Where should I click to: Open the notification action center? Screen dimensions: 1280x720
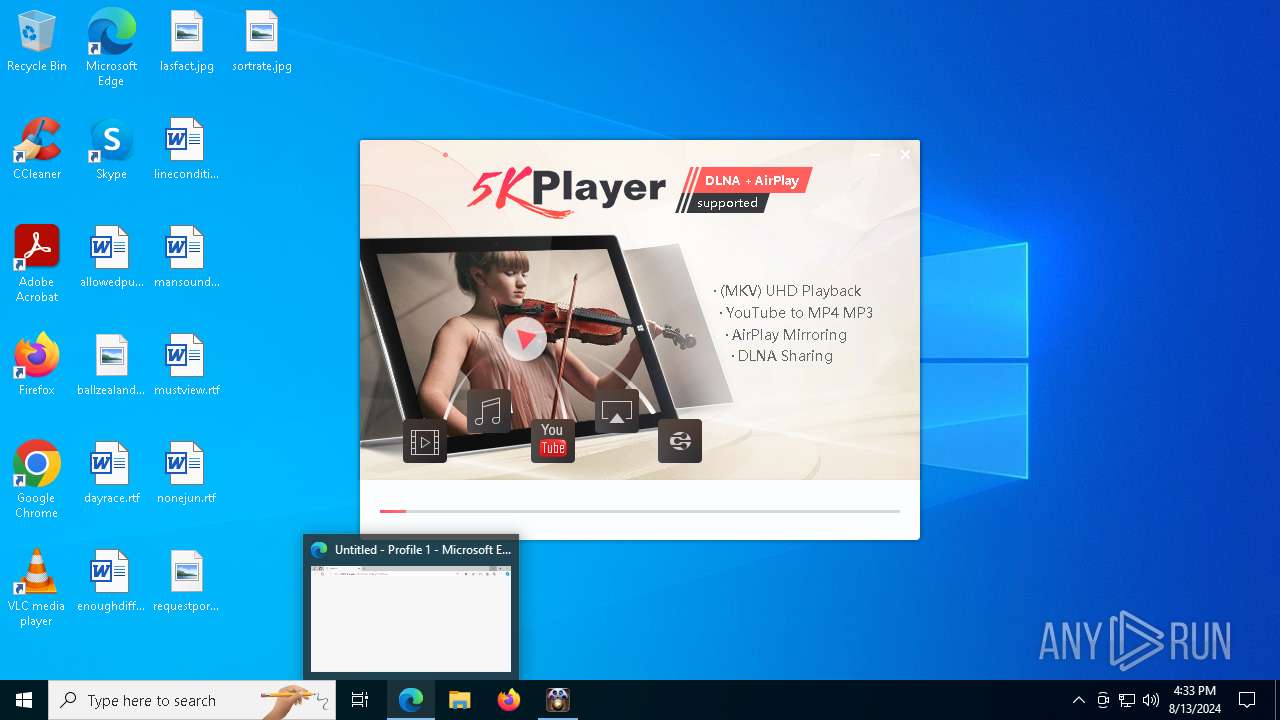[x=1247, y=700]
